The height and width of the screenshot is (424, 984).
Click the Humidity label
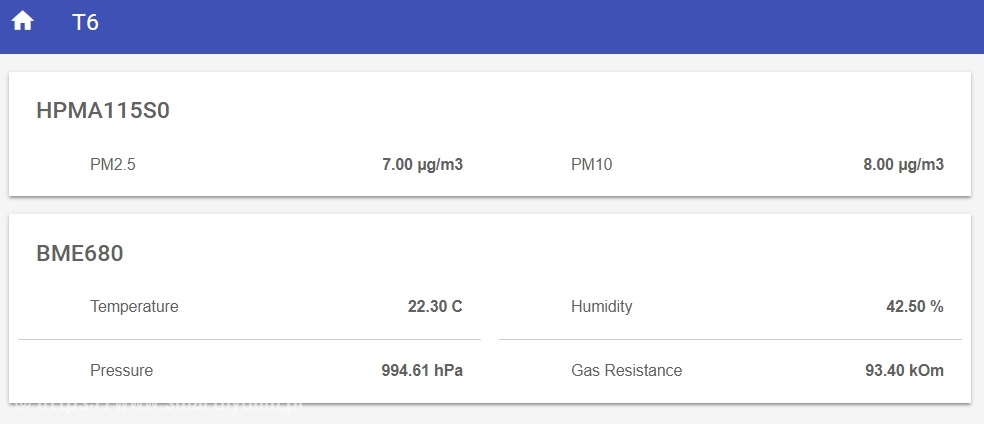601,307
